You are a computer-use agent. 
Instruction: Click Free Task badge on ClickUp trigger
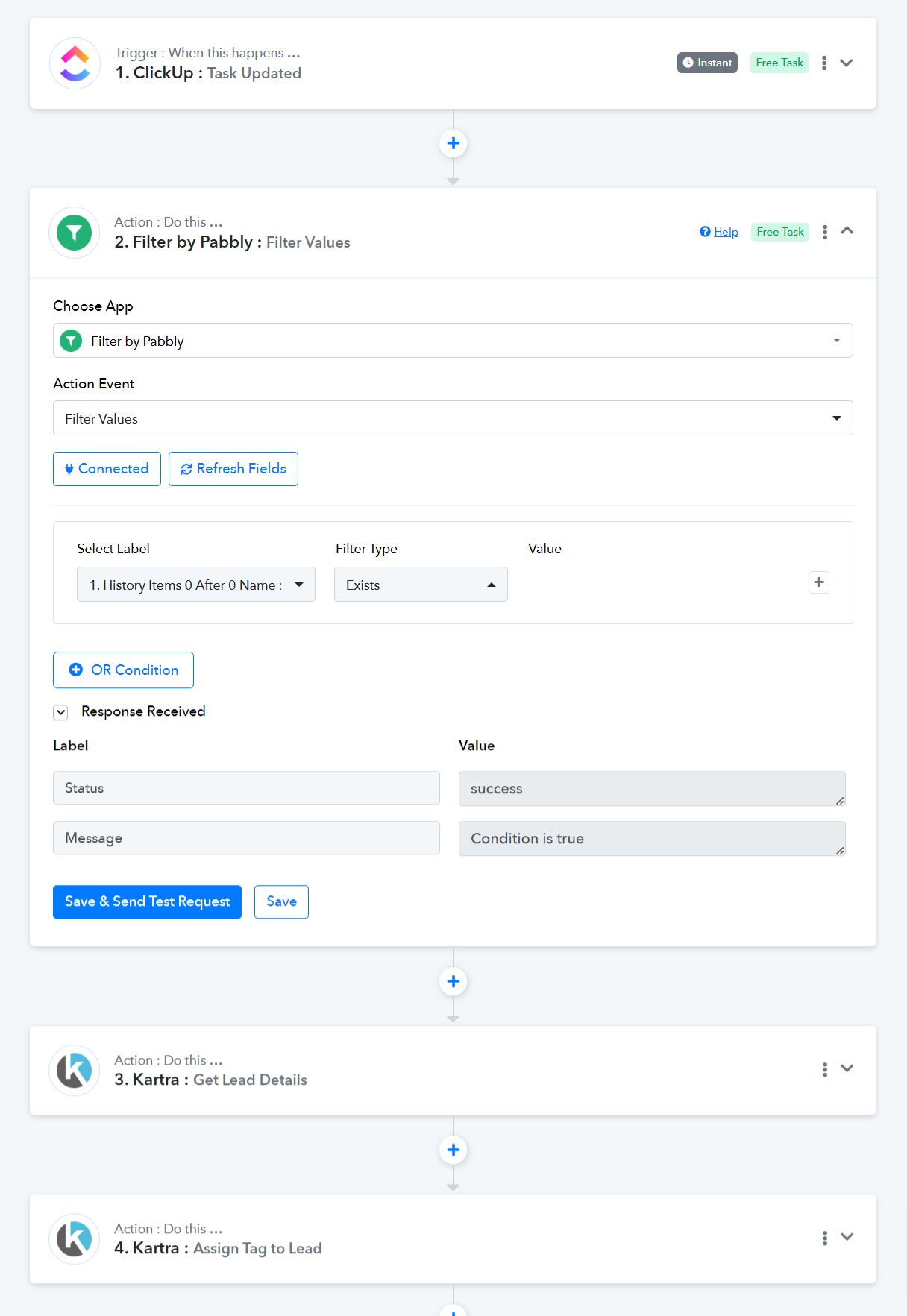point(779,63)
